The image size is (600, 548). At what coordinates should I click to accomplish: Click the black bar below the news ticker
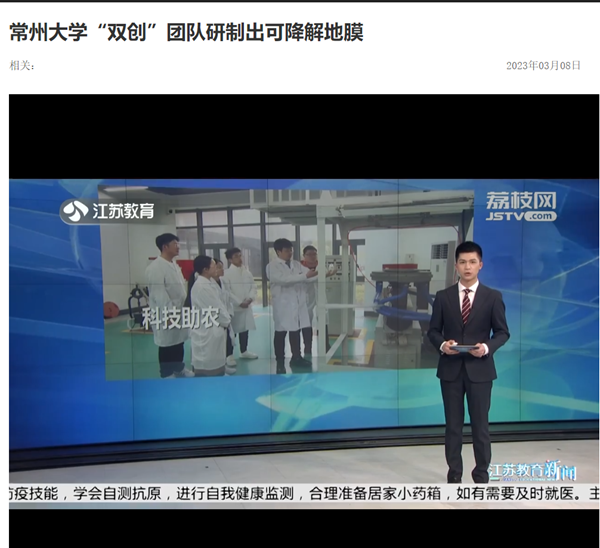pos(300,528)
